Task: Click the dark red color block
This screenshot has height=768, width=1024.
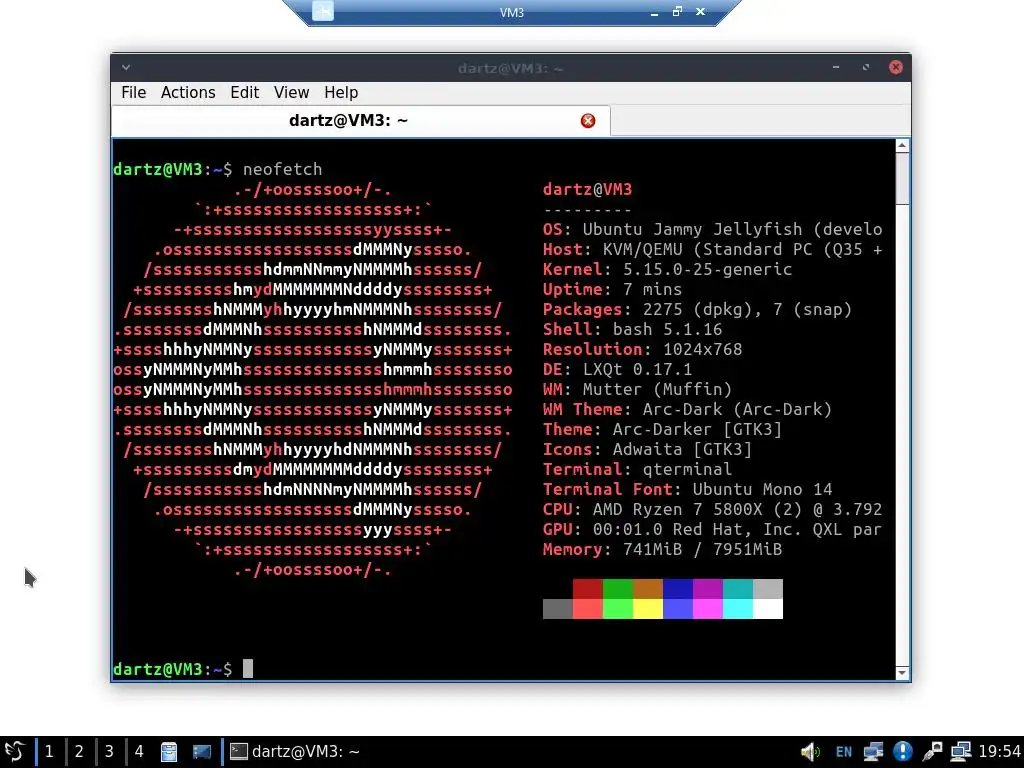Action: click(588, 588)
